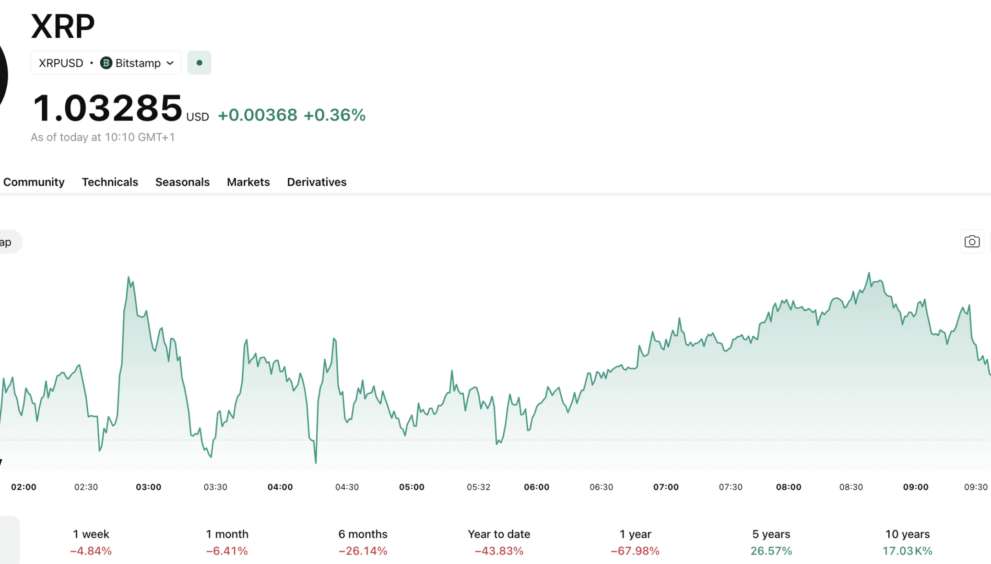Click the XRP heading title
This screenshot has width=991, height=564.
click(63, 26)
